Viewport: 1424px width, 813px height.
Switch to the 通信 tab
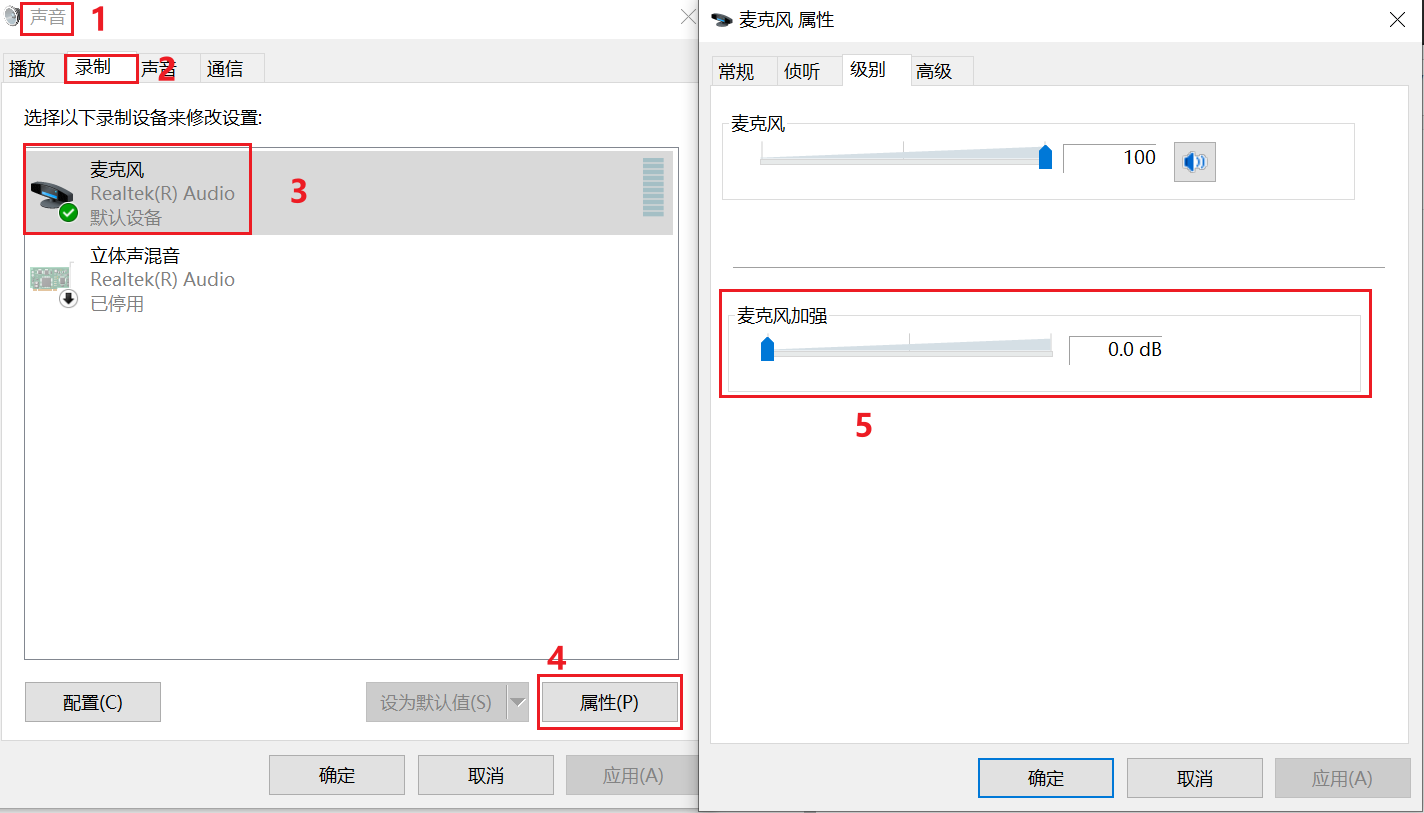tap(226, 68)
